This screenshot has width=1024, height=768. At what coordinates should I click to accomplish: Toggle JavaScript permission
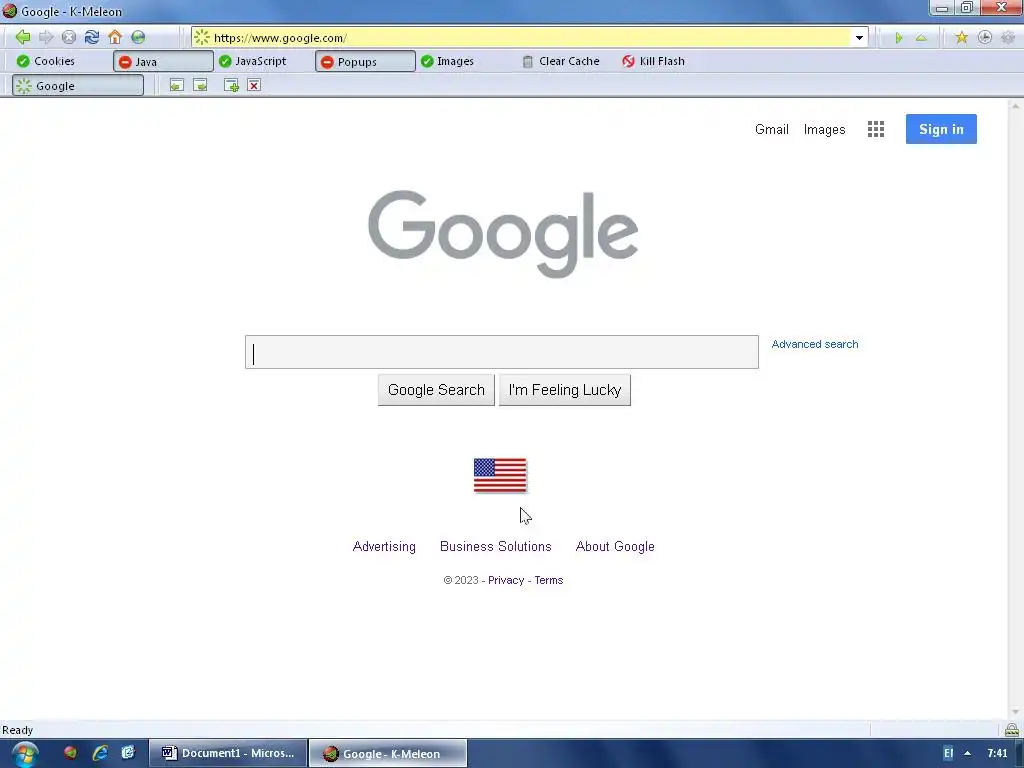pyautogui.click(x=253, y=61)
